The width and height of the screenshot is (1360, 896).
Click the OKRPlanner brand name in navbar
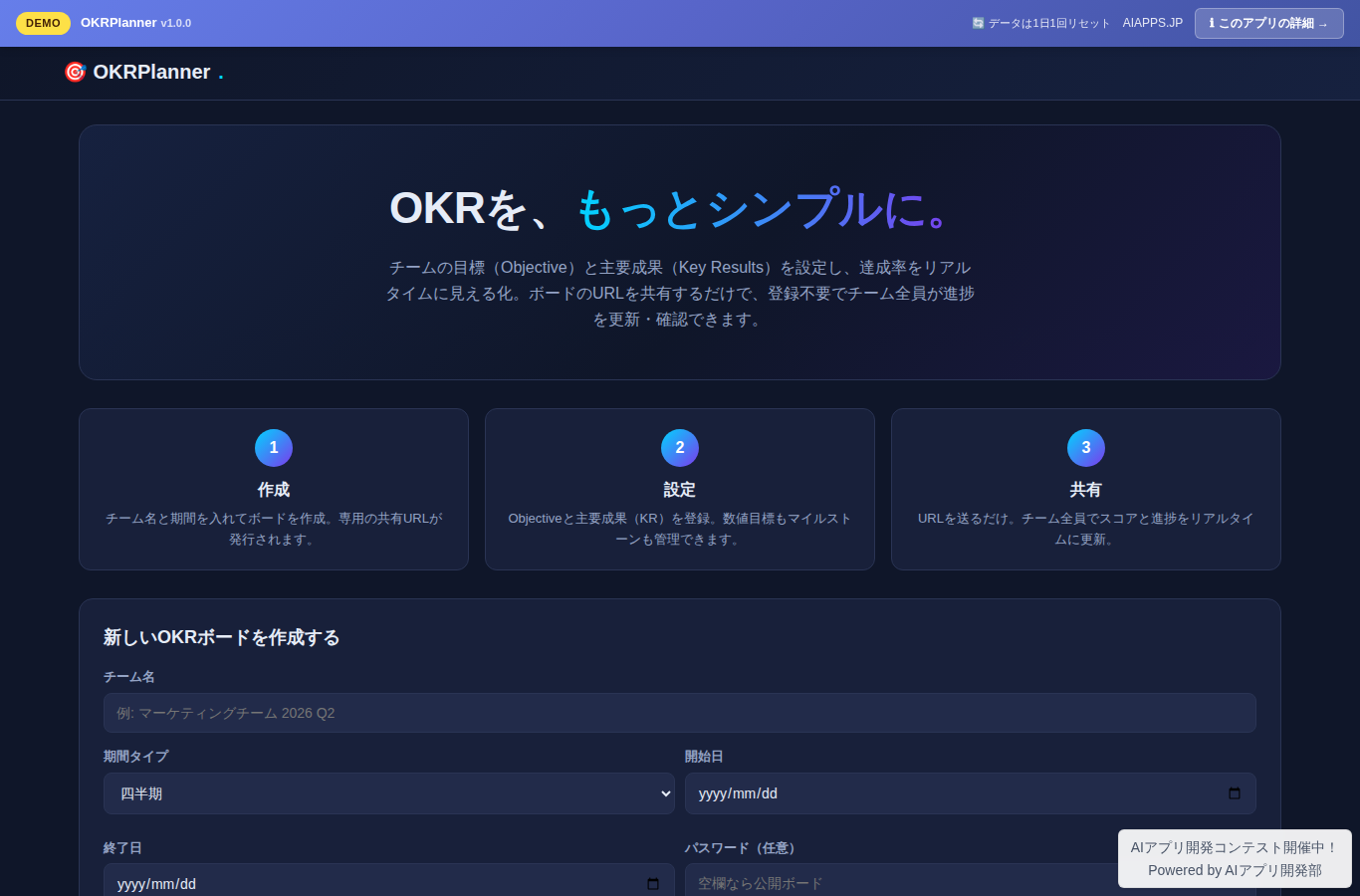pyautogui.click(x=151, y=72)
